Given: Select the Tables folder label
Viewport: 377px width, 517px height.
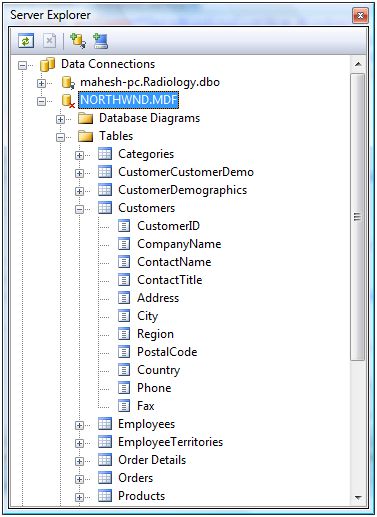Looking at the screenshot, I should [x=116, y=136].
